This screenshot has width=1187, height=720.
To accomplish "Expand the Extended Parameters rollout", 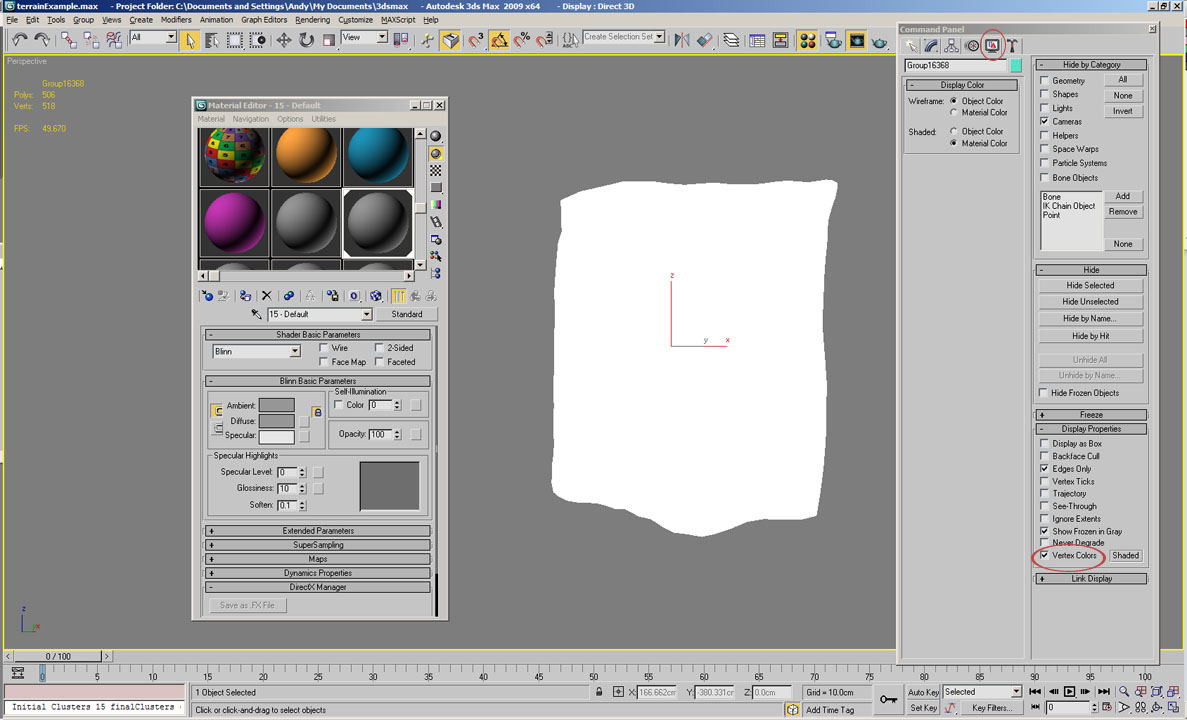I will 318,531.
